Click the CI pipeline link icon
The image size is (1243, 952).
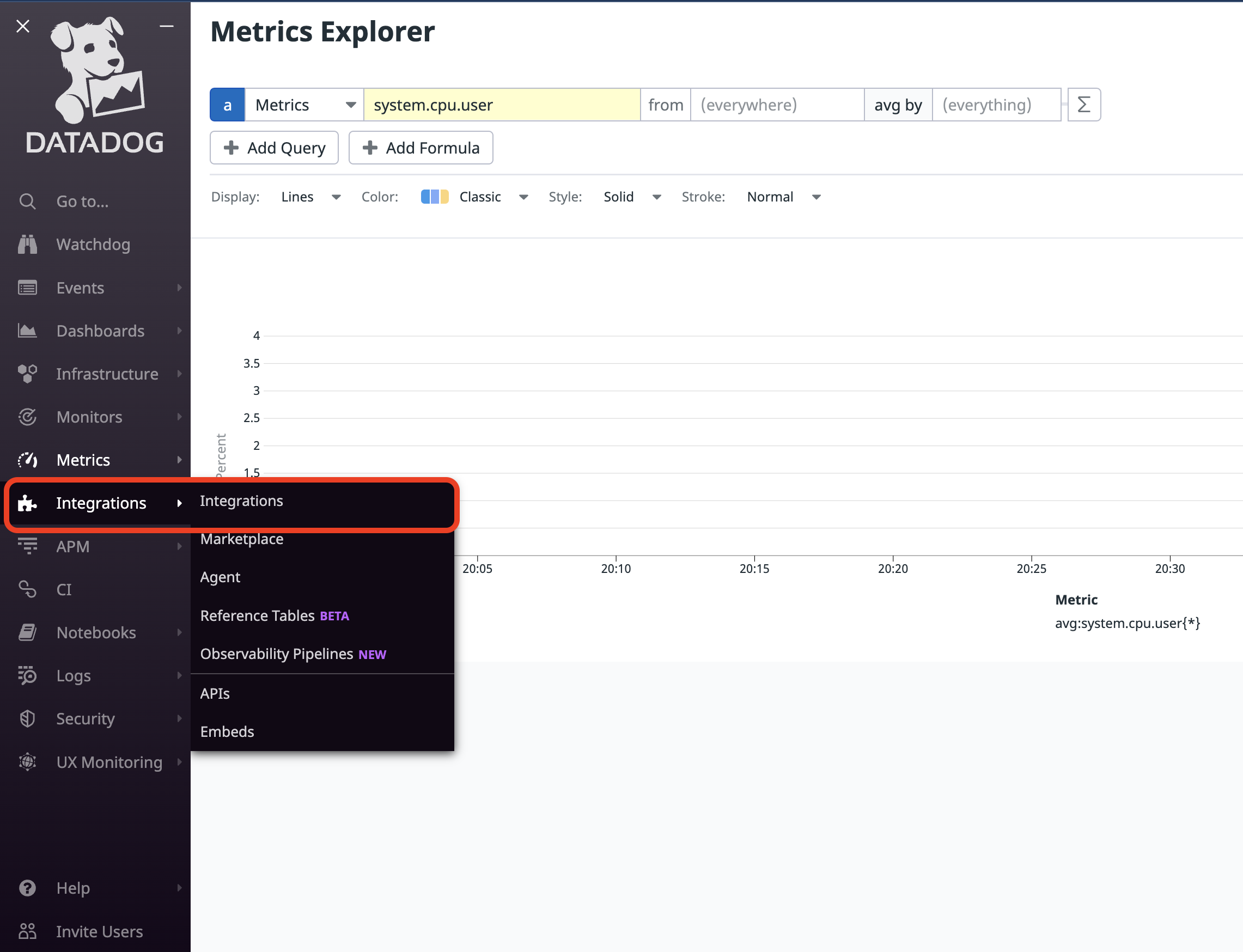(x=27, y=589)
